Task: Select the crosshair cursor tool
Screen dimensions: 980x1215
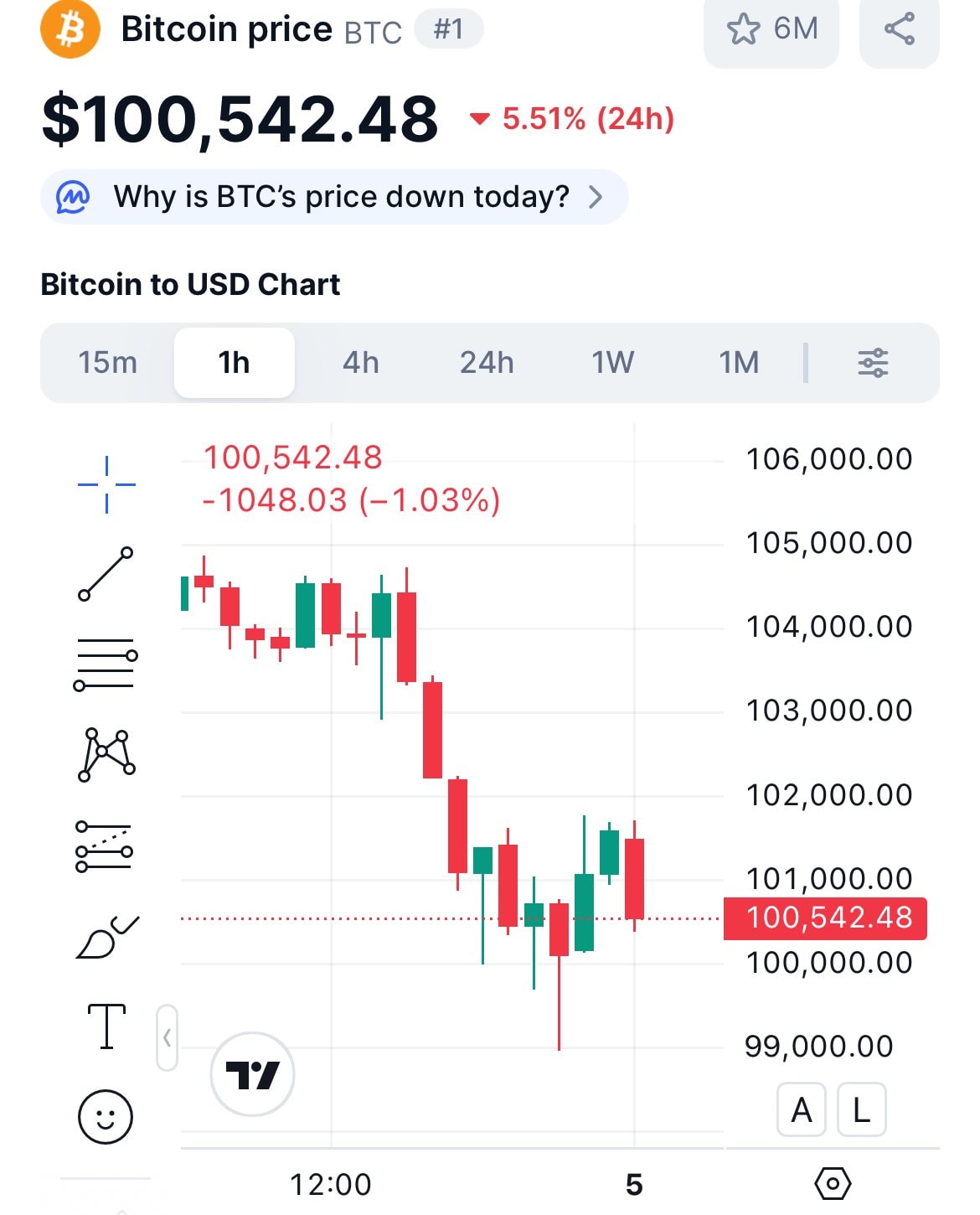Action: pyautogui.click(x=107, y=483)
